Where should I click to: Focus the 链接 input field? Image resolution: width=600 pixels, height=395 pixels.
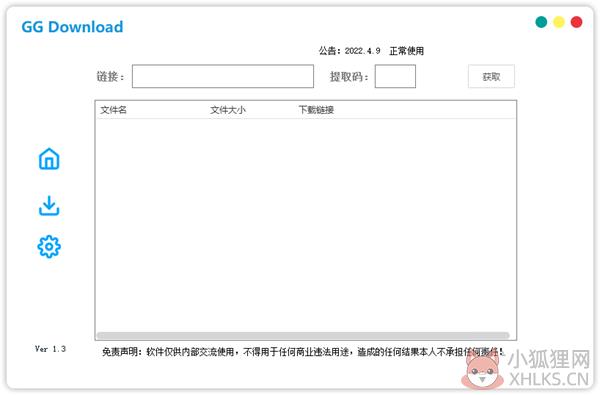(x=223, y=76)
